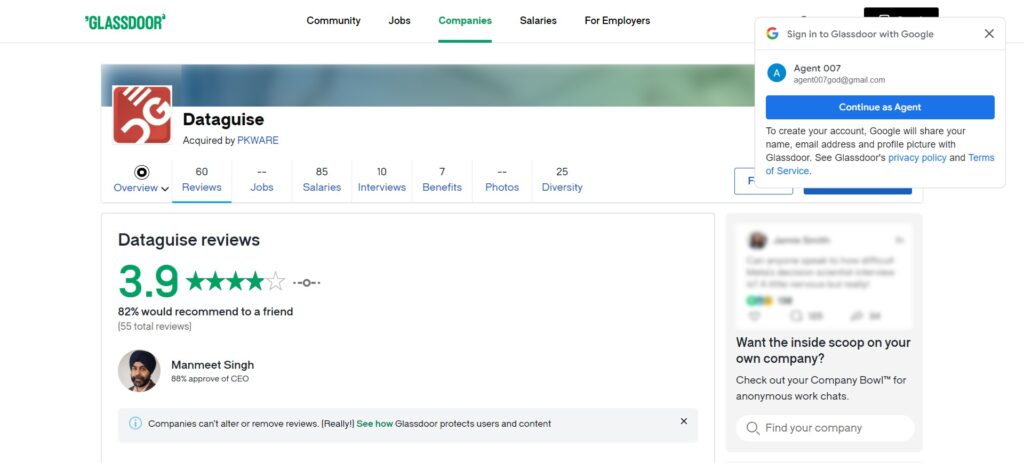Click the blurred bowl post preview

point(824,276)
